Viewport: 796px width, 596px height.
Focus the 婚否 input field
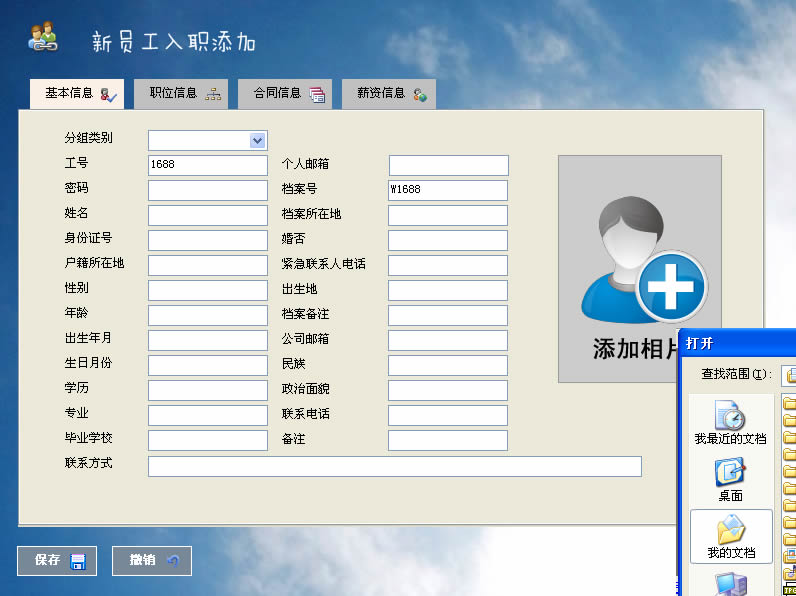click(448, 241)
